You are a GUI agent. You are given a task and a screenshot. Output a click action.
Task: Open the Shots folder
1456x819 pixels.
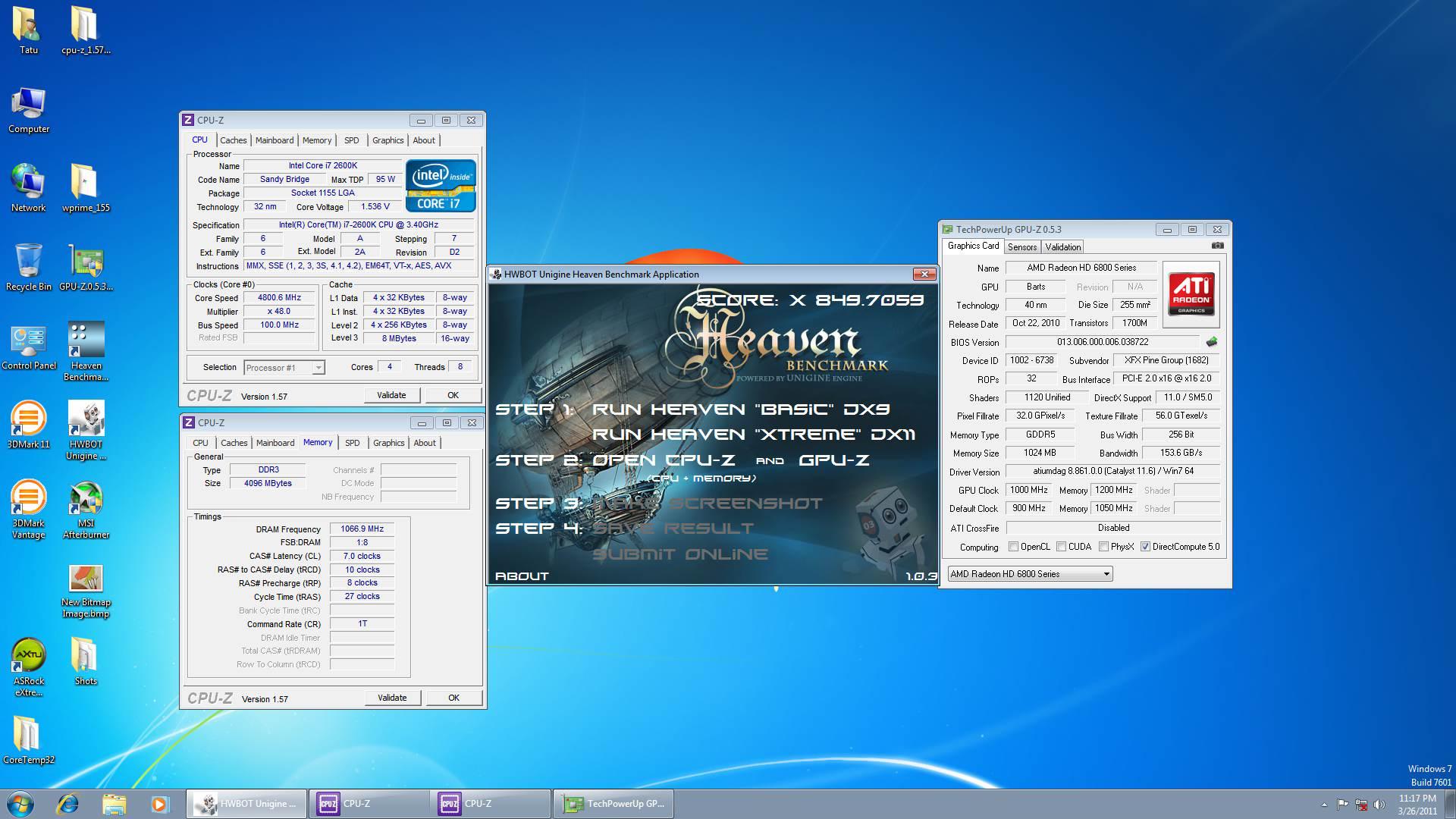pos(86,661)
